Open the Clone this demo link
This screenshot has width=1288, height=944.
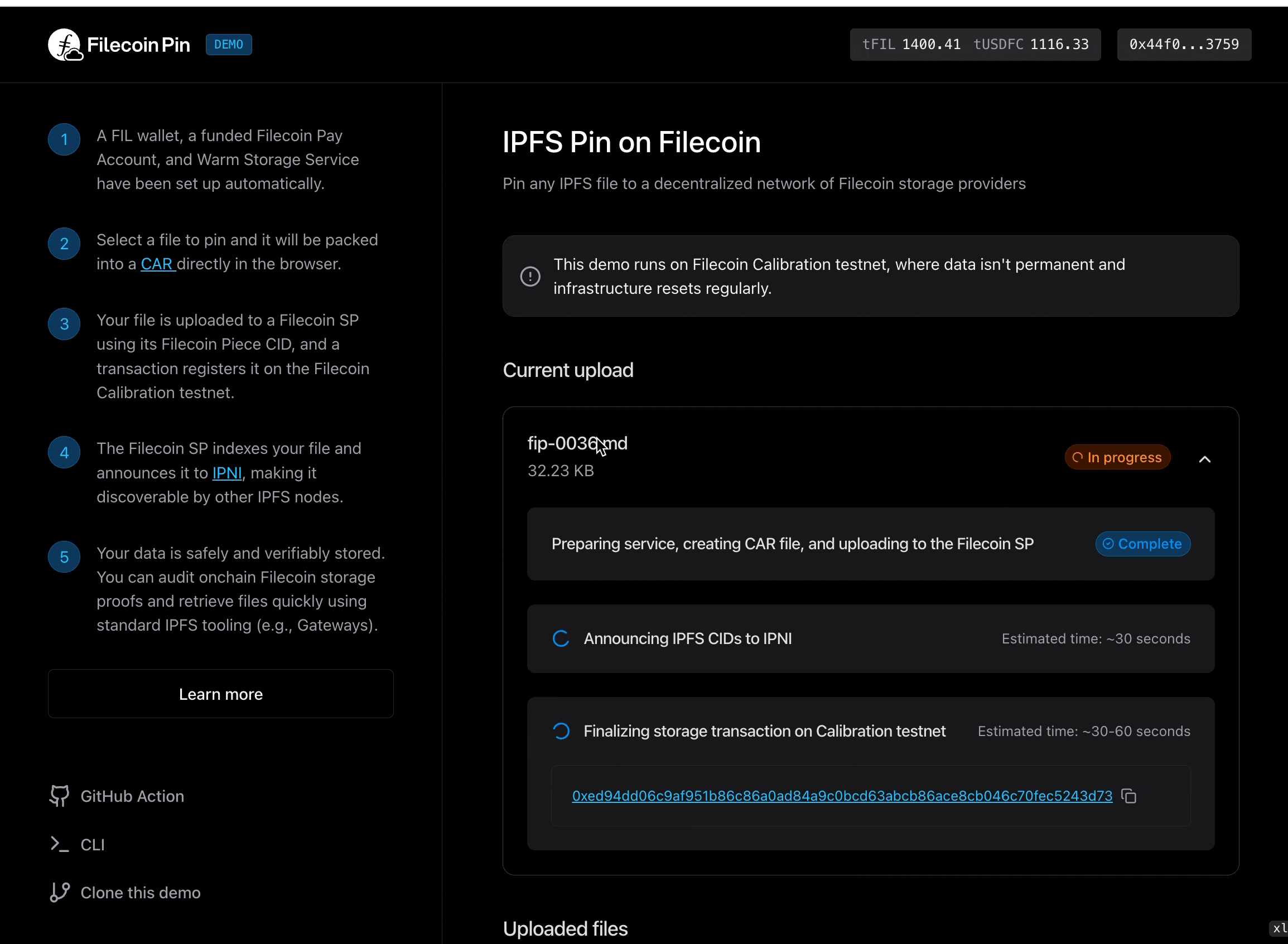click(140, 893)
